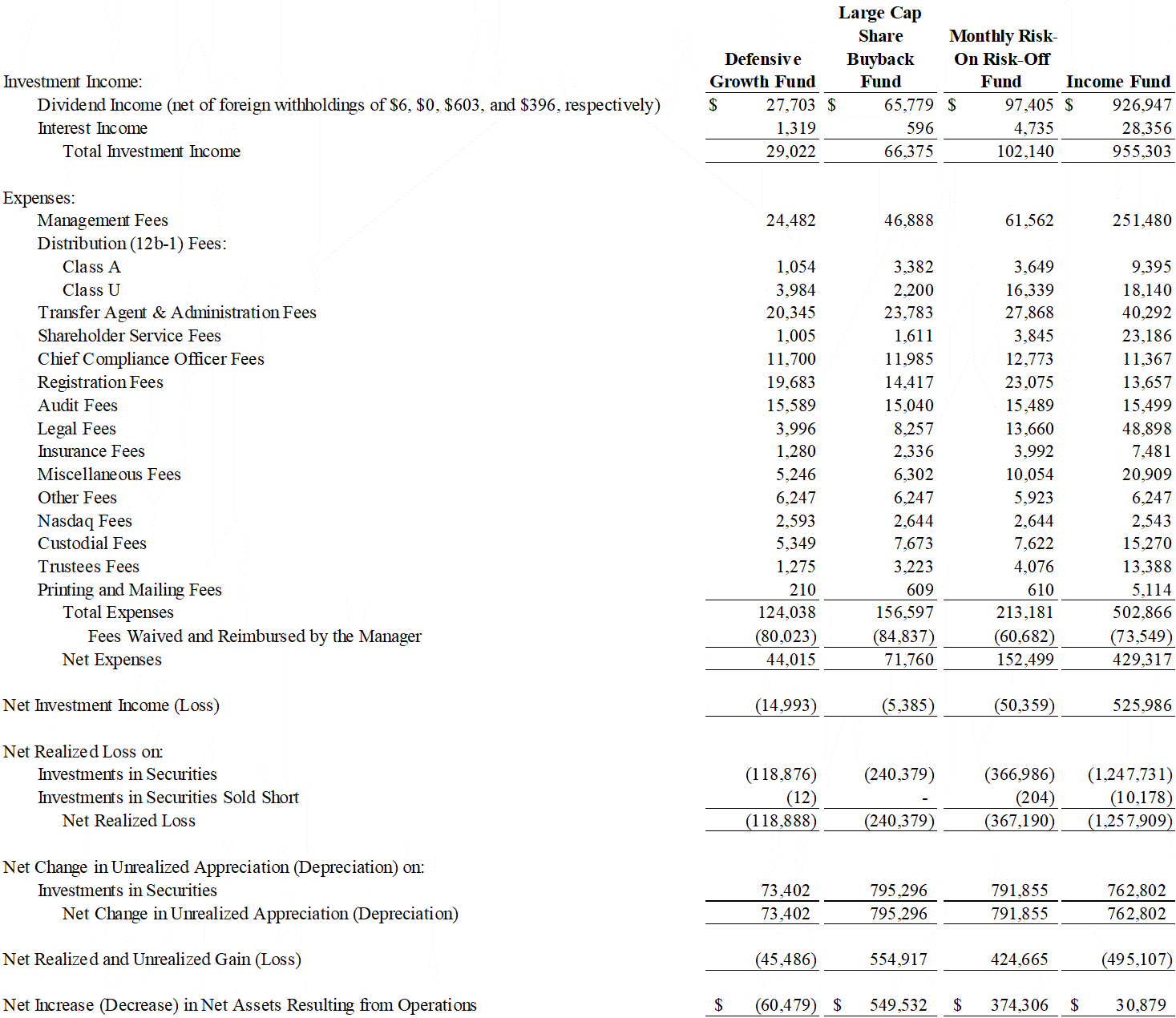Select the 'Net Realized Loss' label
The height and width of the screenshot is (1018, 1176).
pyautogui.click(x=129, y=821)
